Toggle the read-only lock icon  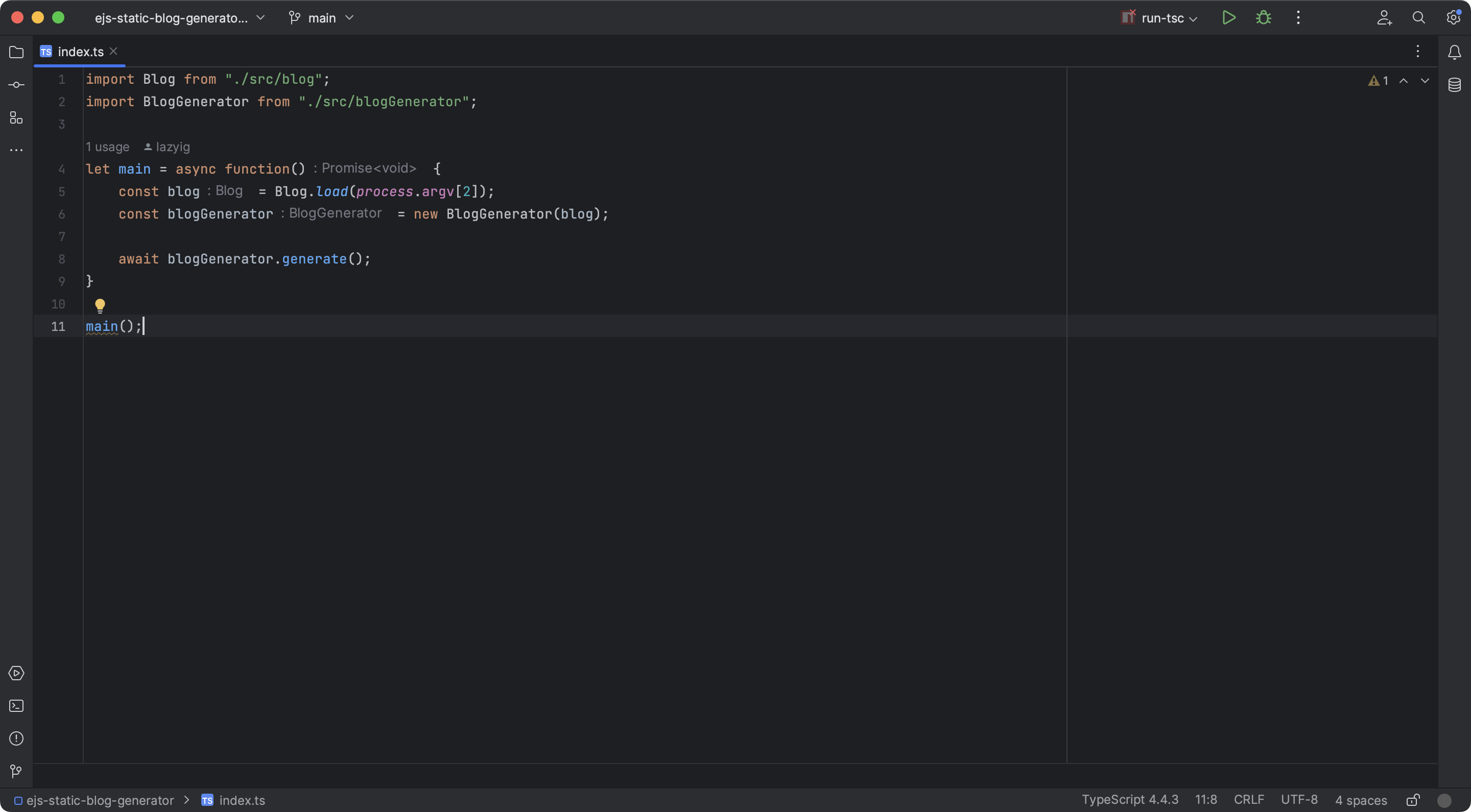pyautogui.click(x=1413, y=800)
